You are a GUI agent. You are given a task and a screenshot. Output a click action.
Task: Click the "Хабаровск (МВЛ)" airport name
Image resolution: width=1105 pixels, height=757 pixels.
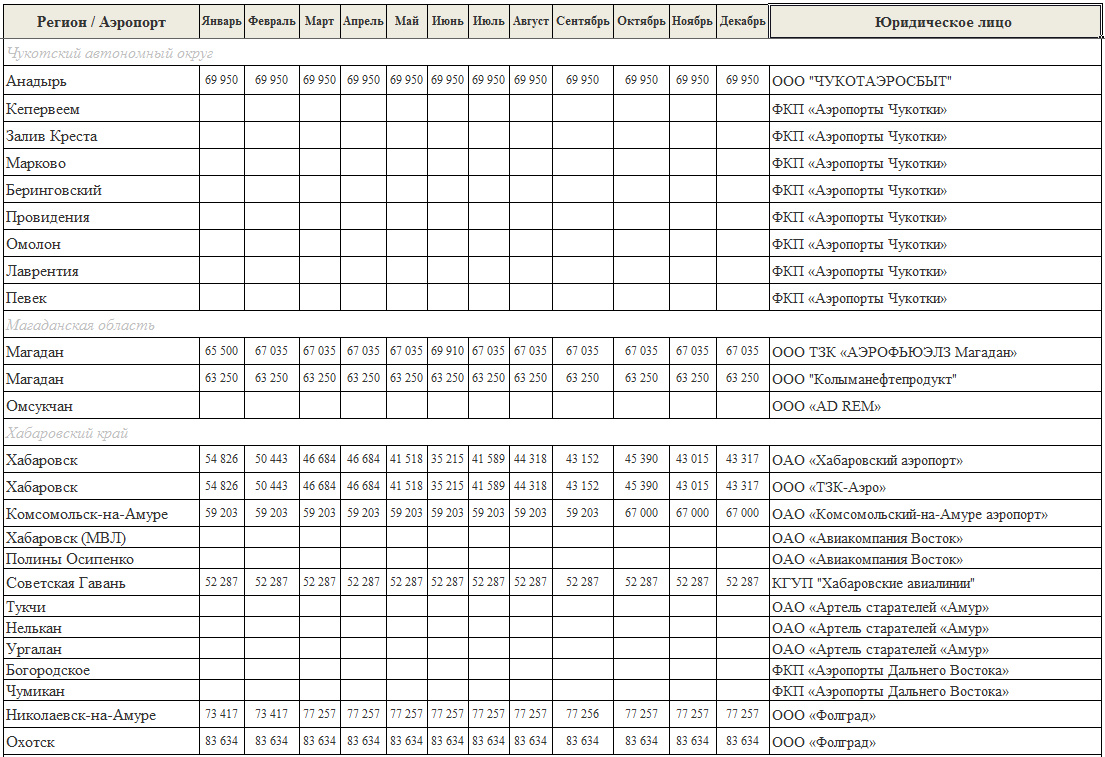click(x=66, y=538)
